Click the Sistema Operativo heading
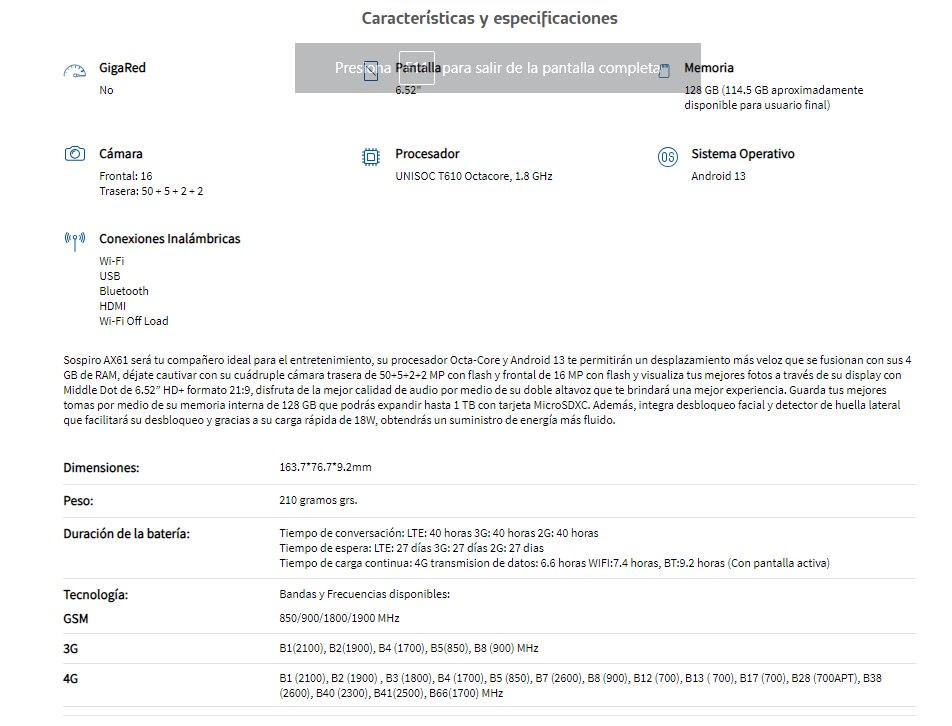The image size is (952, 726). point(743,154)
